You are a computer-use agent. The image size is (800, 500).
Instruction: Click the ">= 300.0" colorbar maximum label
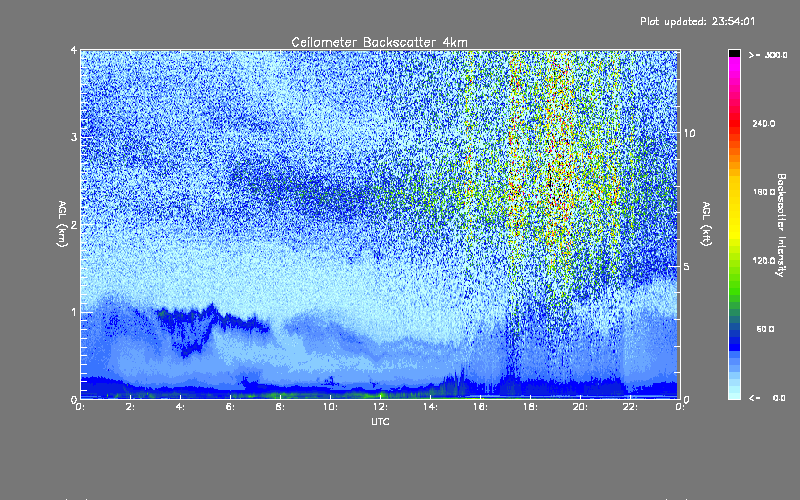pyautogui.click(x=768, y=55)
